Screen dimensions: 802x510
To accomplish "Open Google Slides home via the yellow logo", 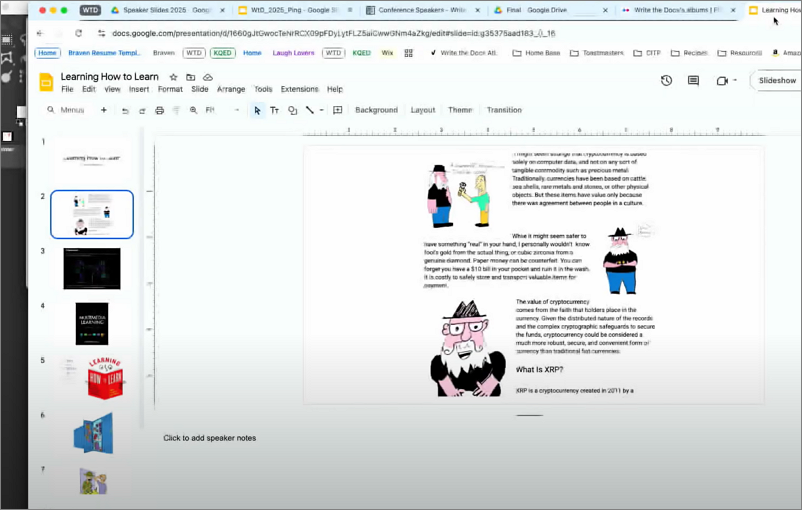I will (46, 82).
